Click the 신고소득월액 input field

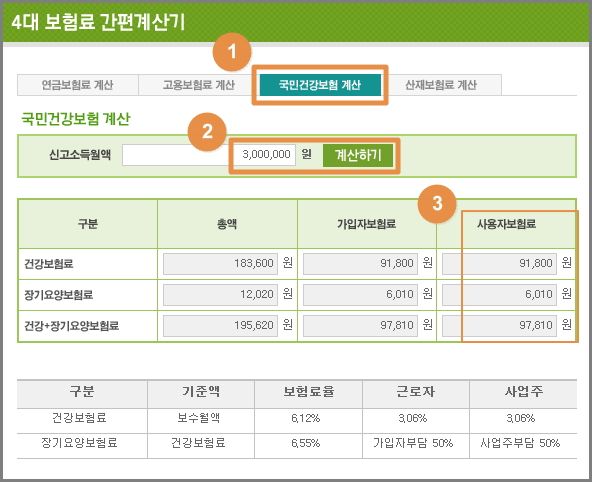tap(209, 155)
